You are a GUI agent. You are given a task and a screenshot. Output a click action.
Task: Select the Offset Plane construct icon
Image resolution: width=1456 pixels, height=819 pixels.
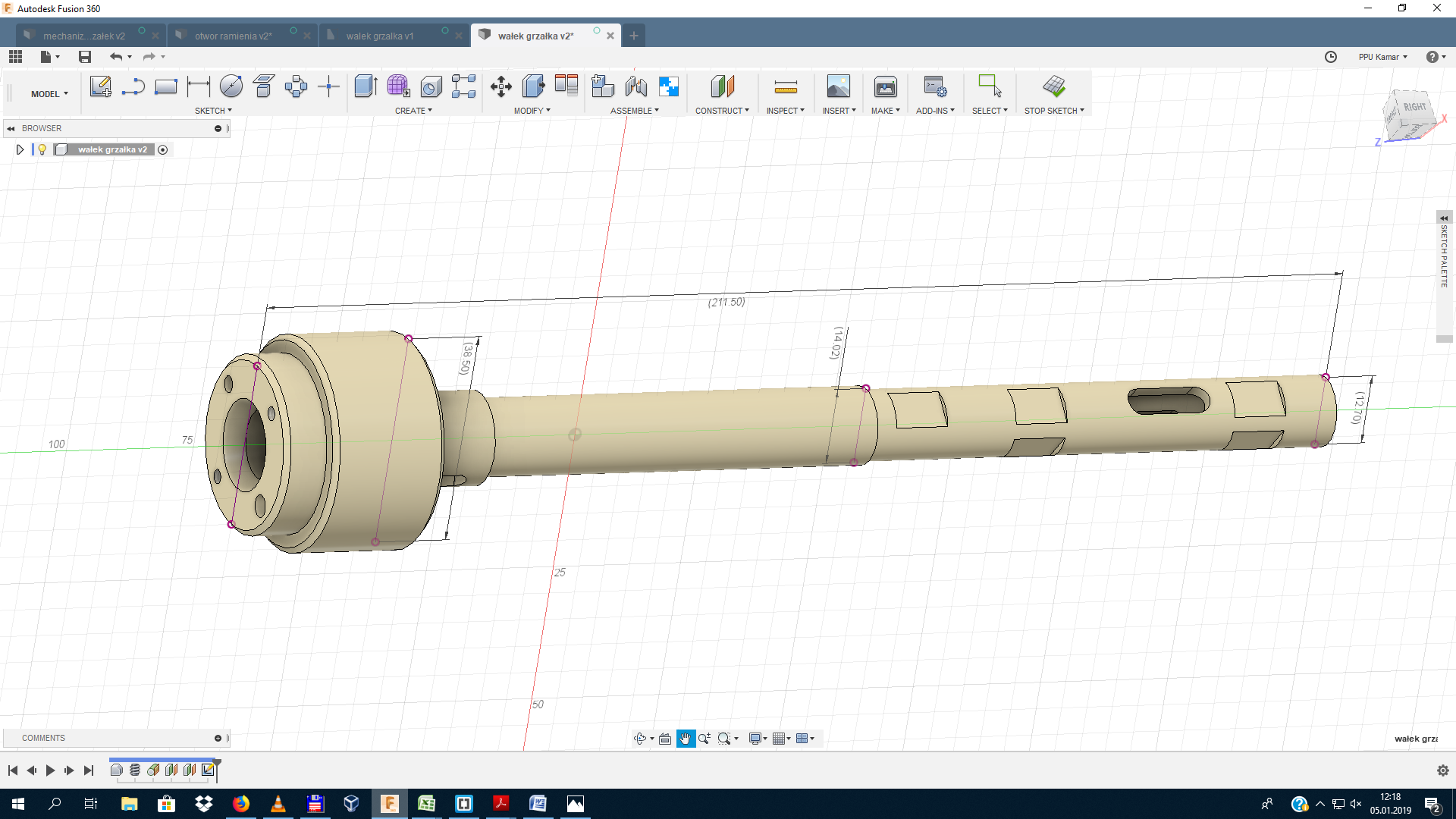pyautogui.click(x=722, y=86)
